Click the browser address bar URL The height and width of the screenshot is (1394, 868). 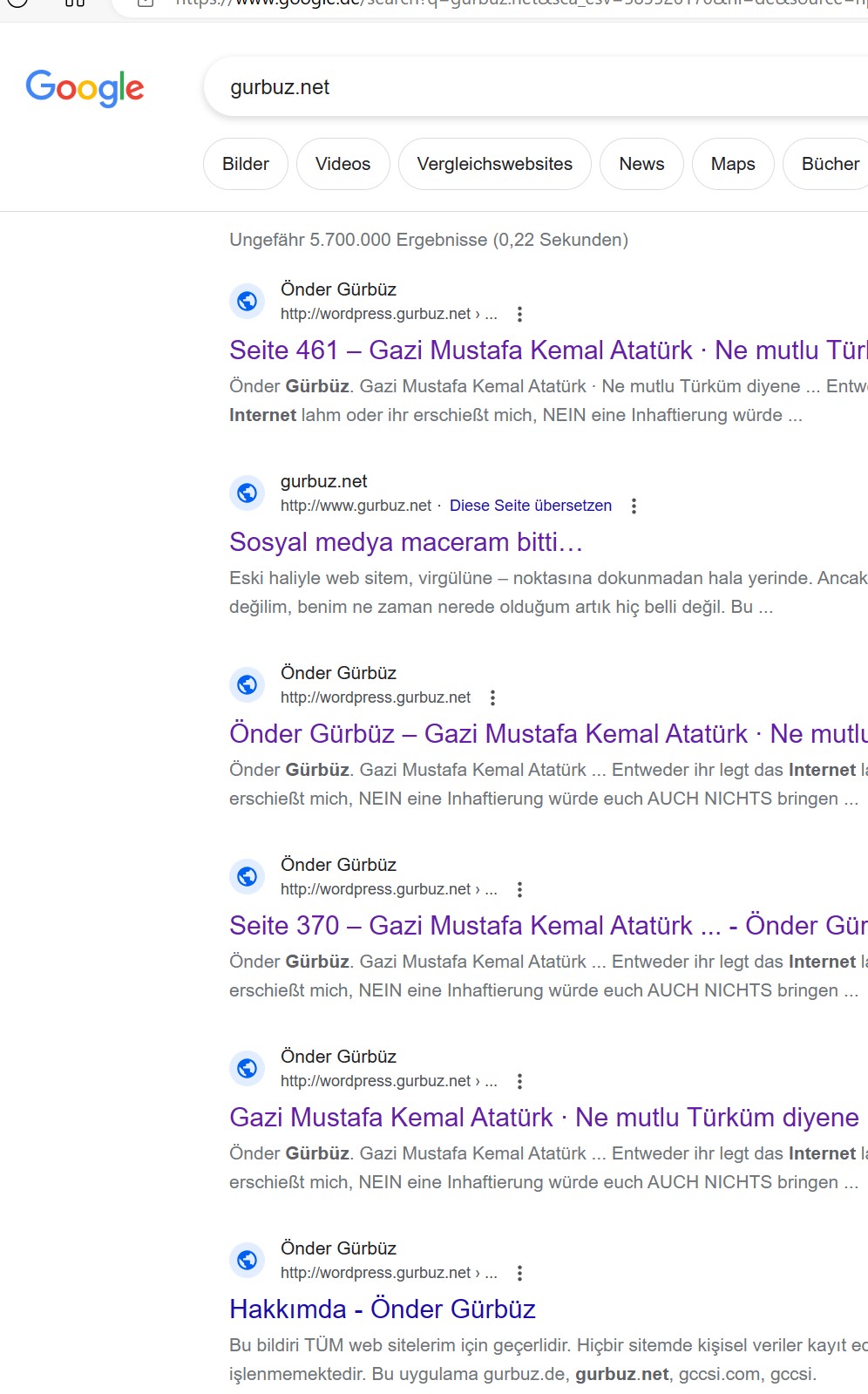coord(521,3)
